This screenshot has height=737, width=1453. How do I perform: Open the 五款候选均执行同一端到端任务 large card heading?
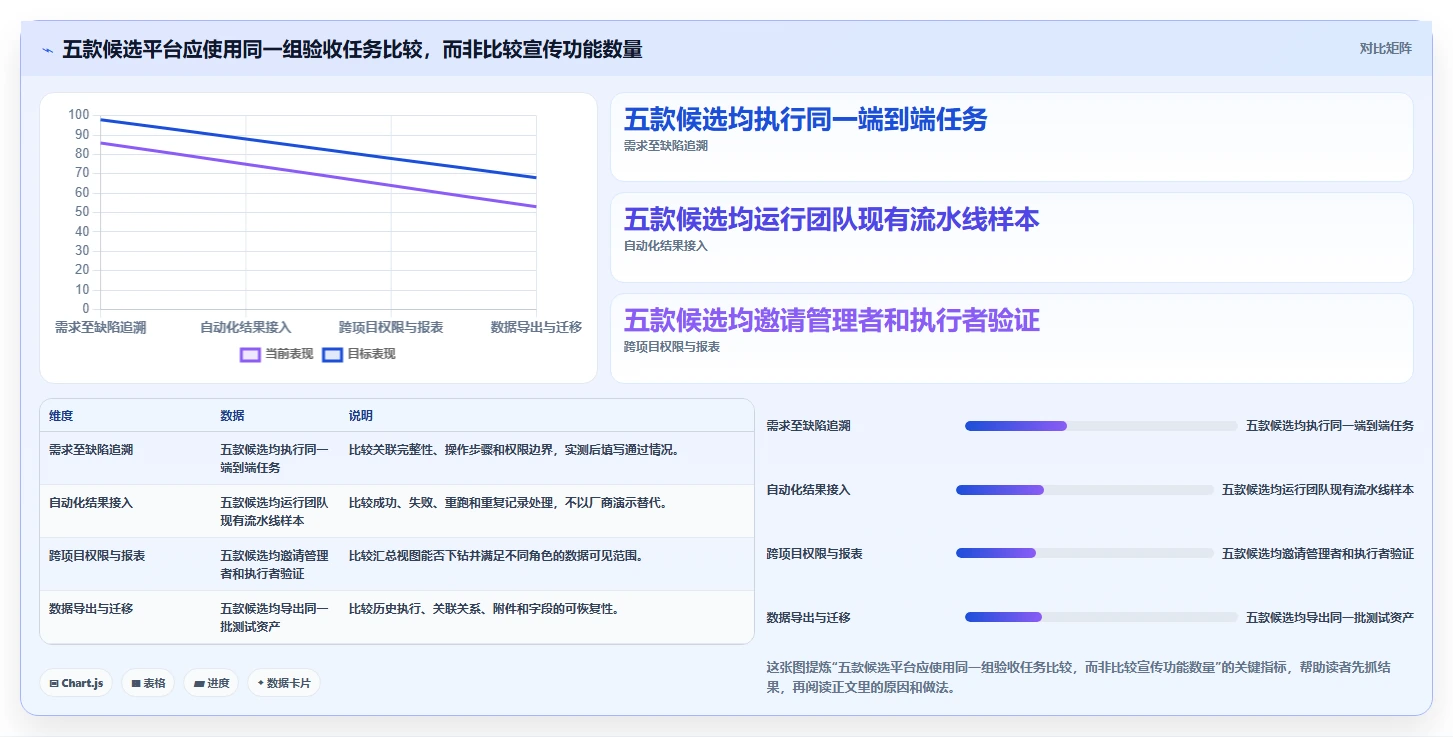805,119
